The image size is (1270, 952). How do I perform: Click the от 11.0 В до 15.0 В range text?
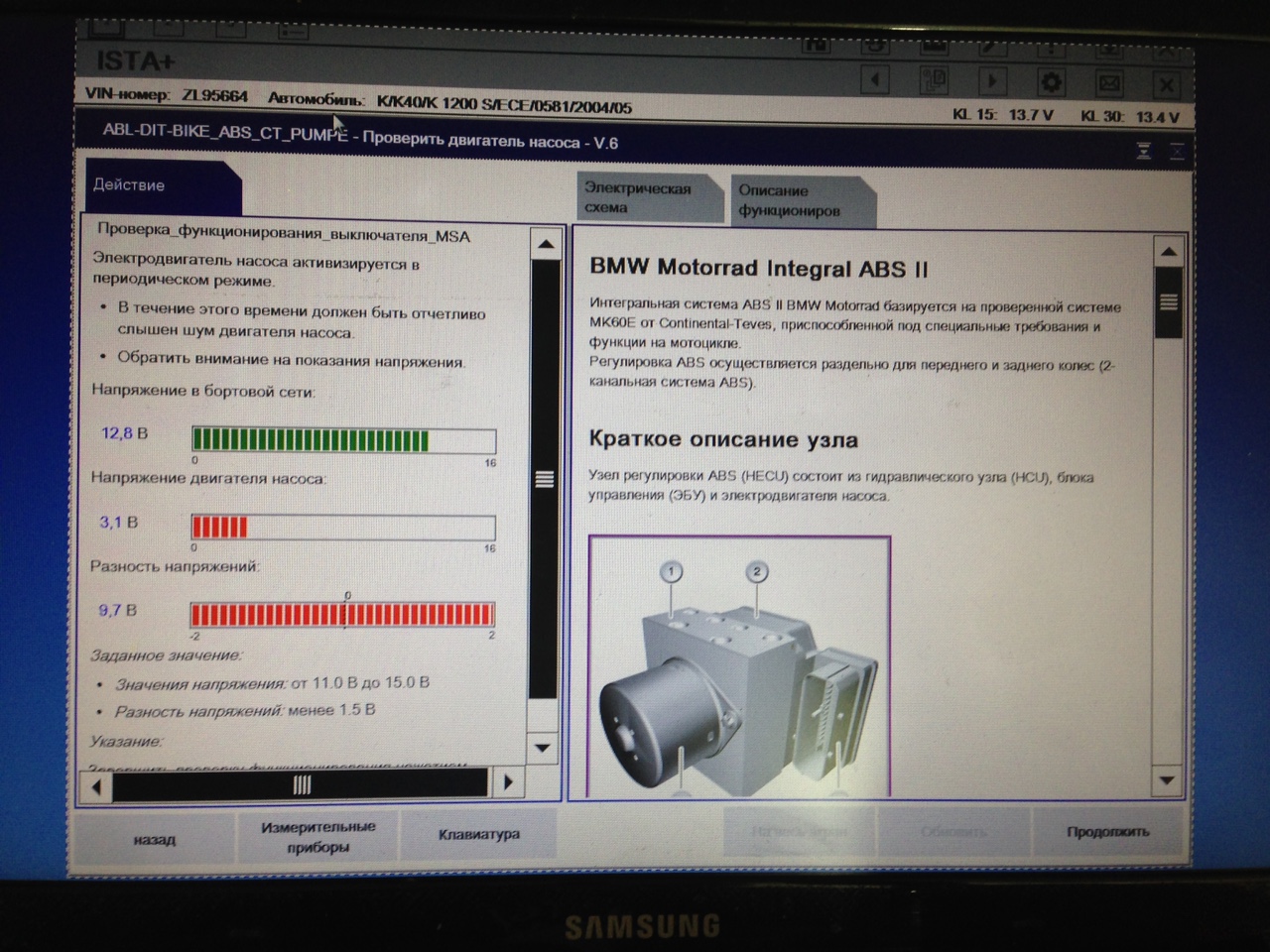click(x=360, y=682)
